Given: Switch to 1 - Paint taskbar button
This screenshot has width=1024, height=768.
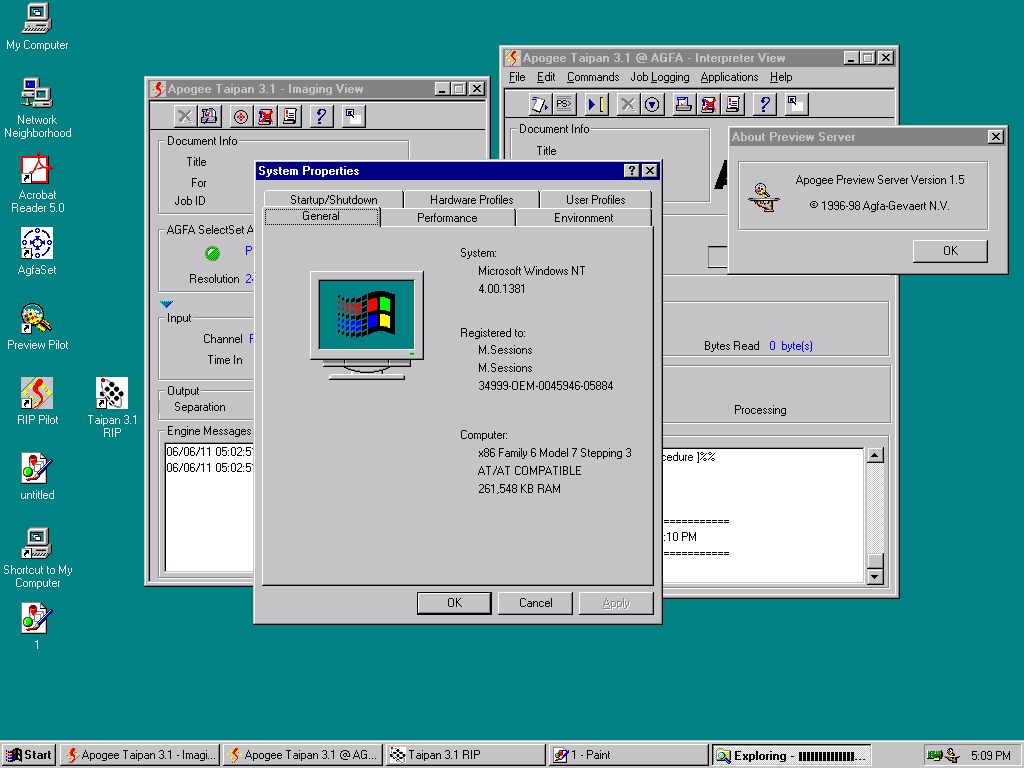Looking at the screenshot, I should [628, 755].
